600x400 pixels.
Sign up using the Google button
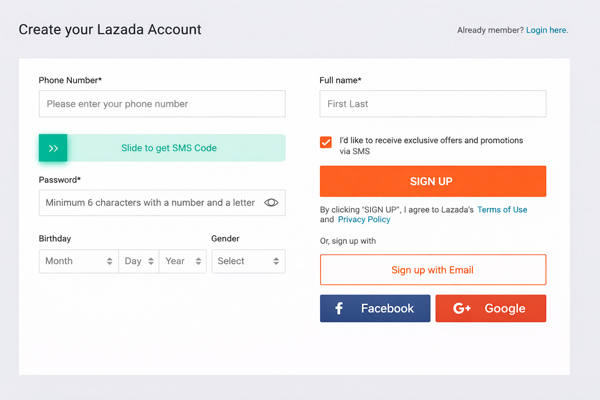coord(491,309)
